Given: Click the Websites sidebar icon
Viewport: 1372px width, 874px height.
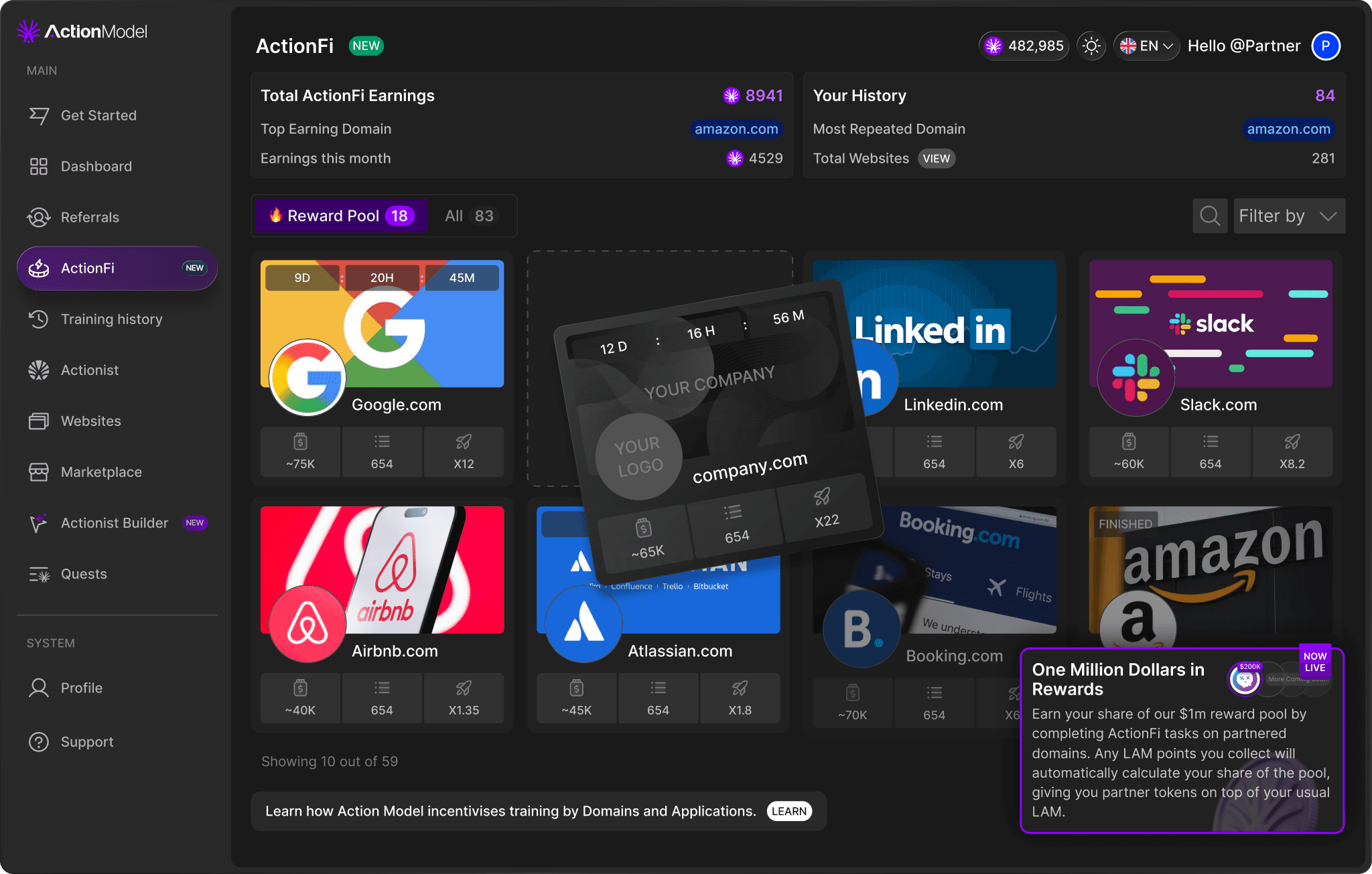Looking at the screenshot, I should point(39,421).
